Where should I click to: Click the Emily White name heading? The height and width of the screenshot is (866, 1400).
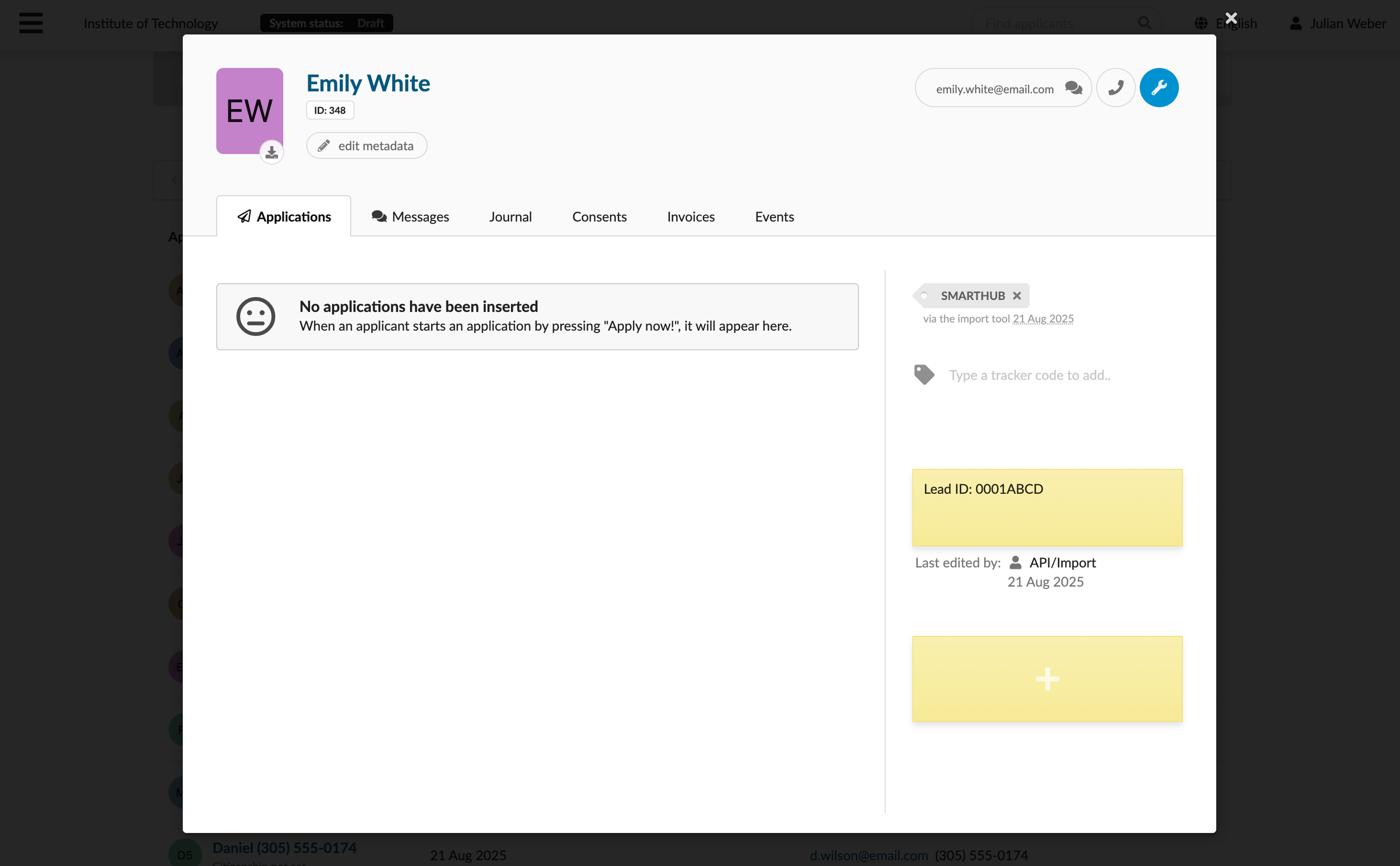click(x=368, y=84)
